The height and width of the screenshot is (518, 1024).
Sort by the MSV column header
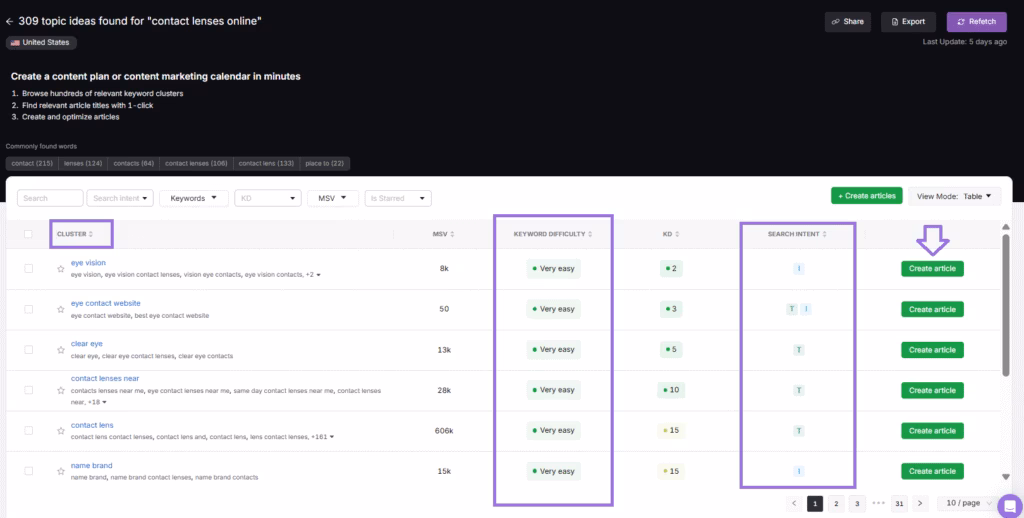tap(442, 234)
